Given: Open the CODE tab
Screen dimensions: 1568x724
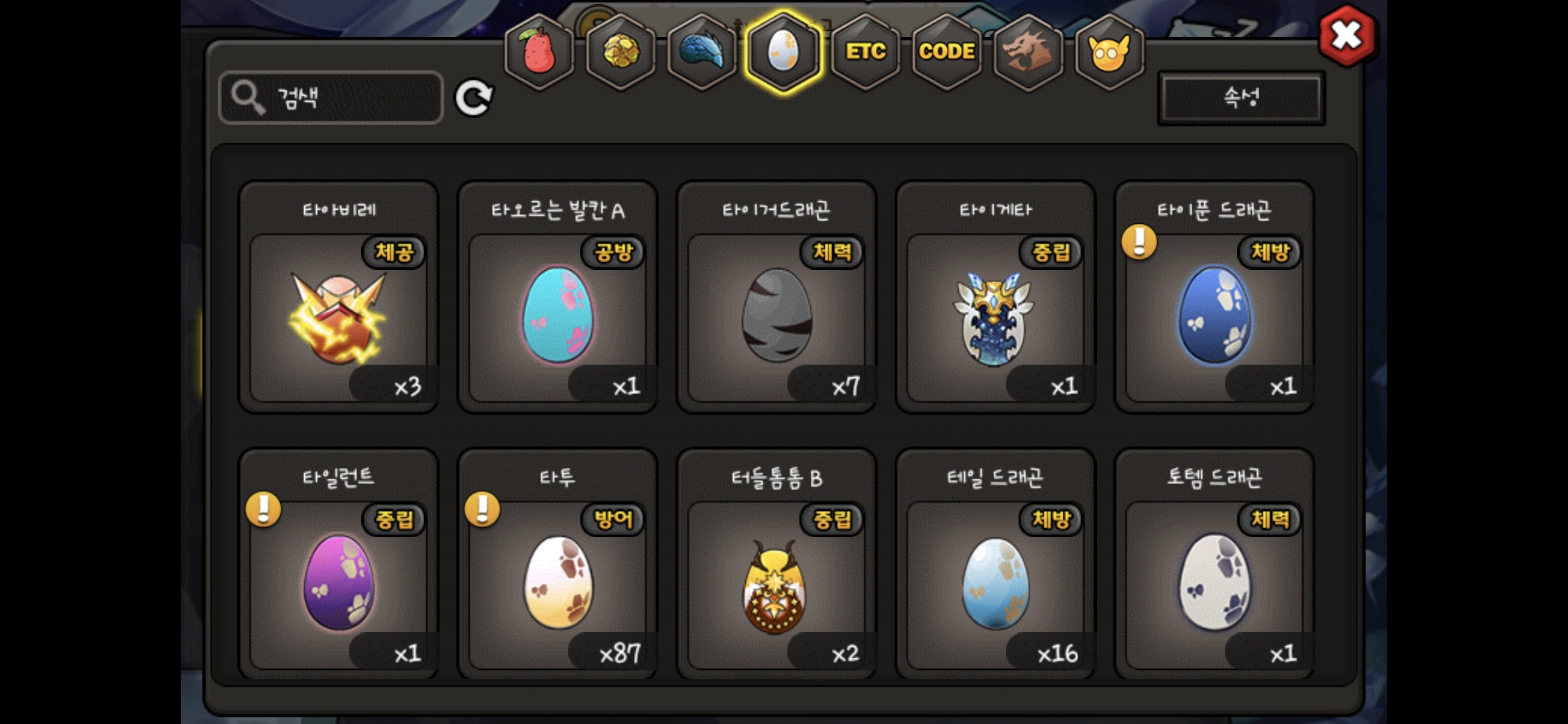Looking at the screenshot, I should click(x=947, y=52).
